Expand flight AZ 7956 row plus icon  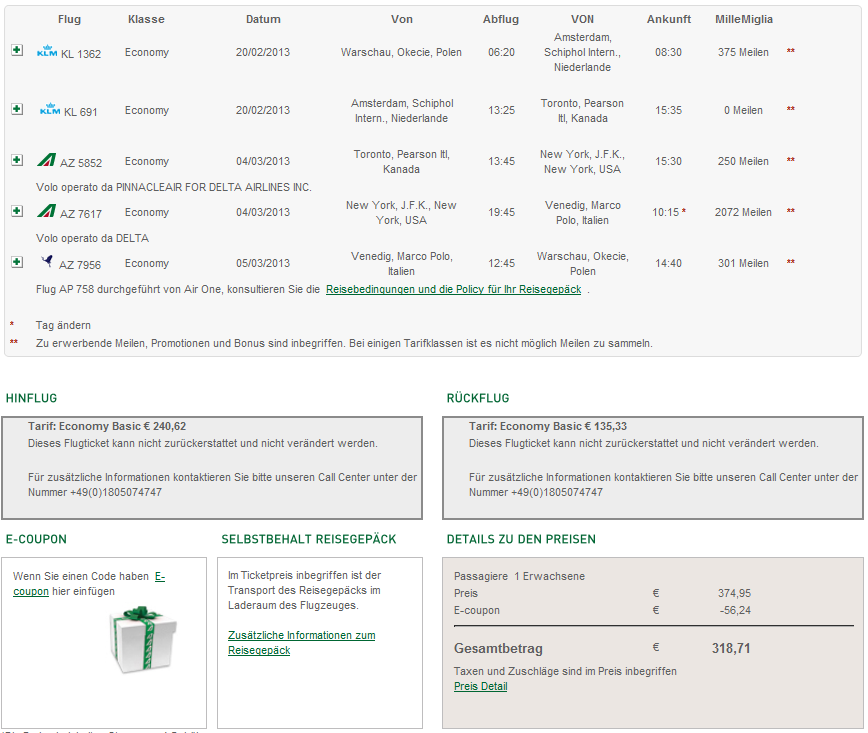(16, 262)
